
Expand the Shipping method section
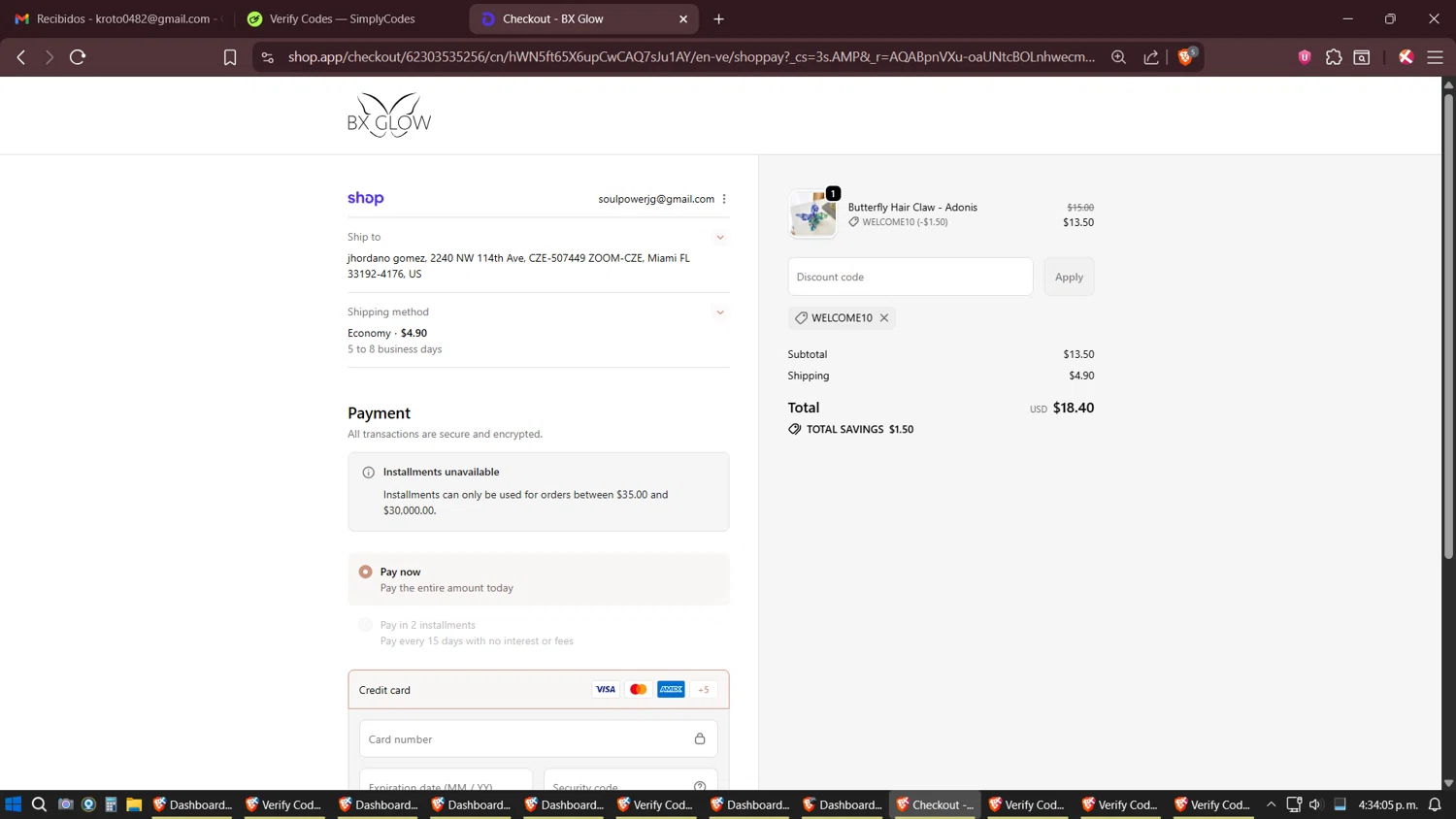coord(720,312)
